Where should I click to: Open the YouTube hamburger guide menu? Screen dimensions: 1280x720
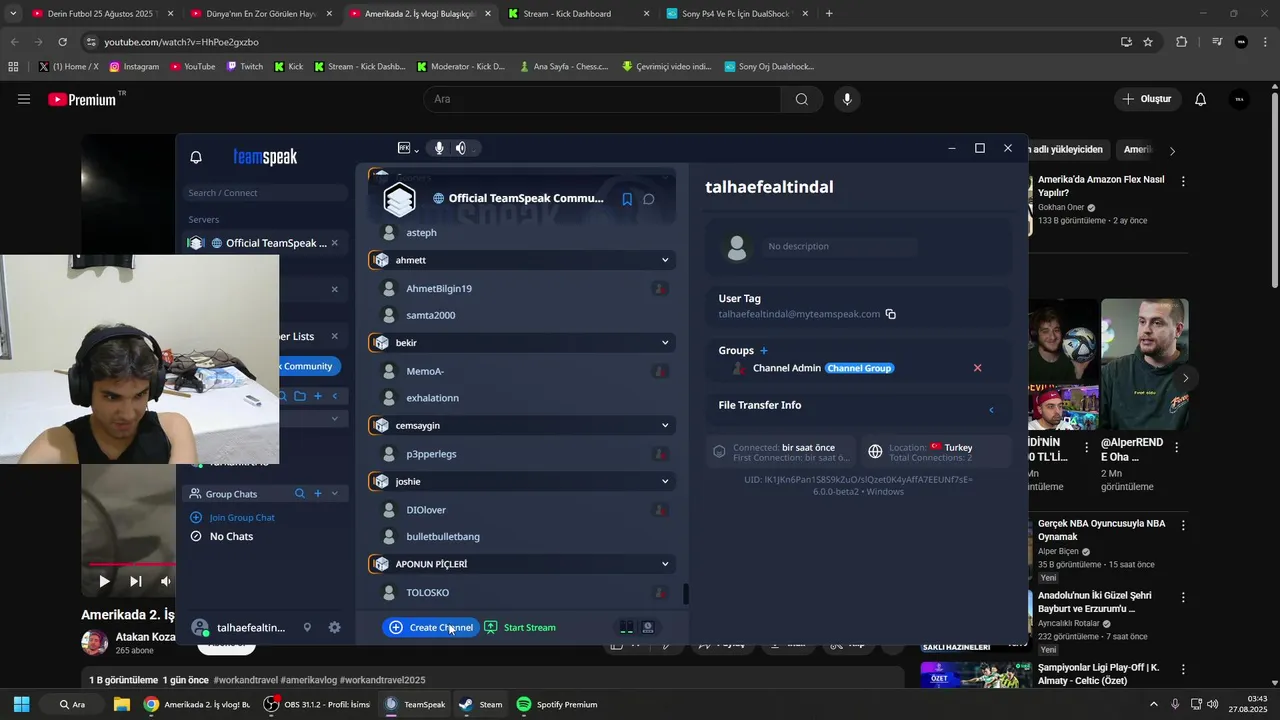[24, 99]
